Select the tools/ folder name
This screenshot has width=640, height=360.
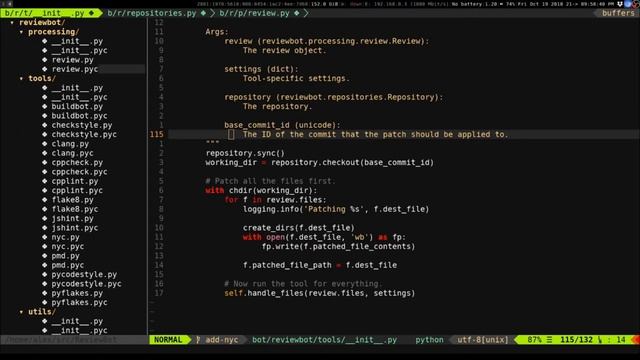pyautogui.click(x=42, y=78)
